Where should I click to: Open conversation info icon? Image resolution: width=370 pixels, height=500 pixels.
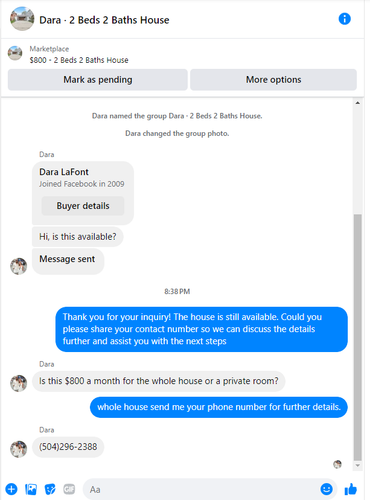point(344,19)
